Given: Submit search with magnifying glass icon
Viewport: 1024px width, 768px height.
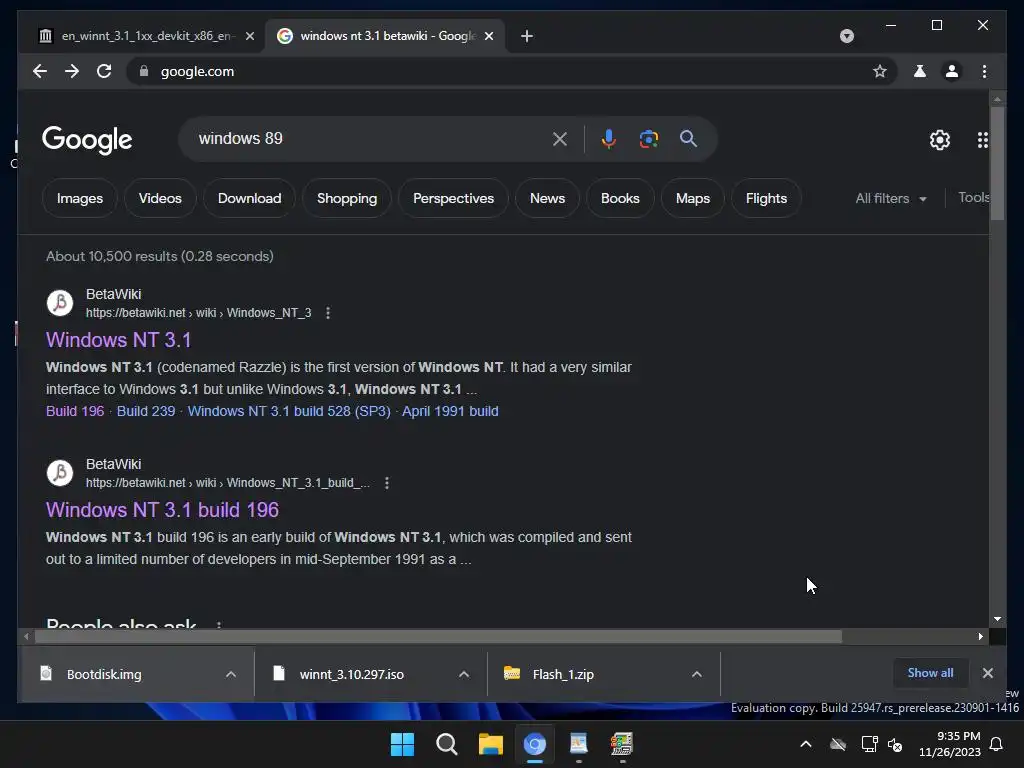Looking at the screenshot, I should click(688, 138).
